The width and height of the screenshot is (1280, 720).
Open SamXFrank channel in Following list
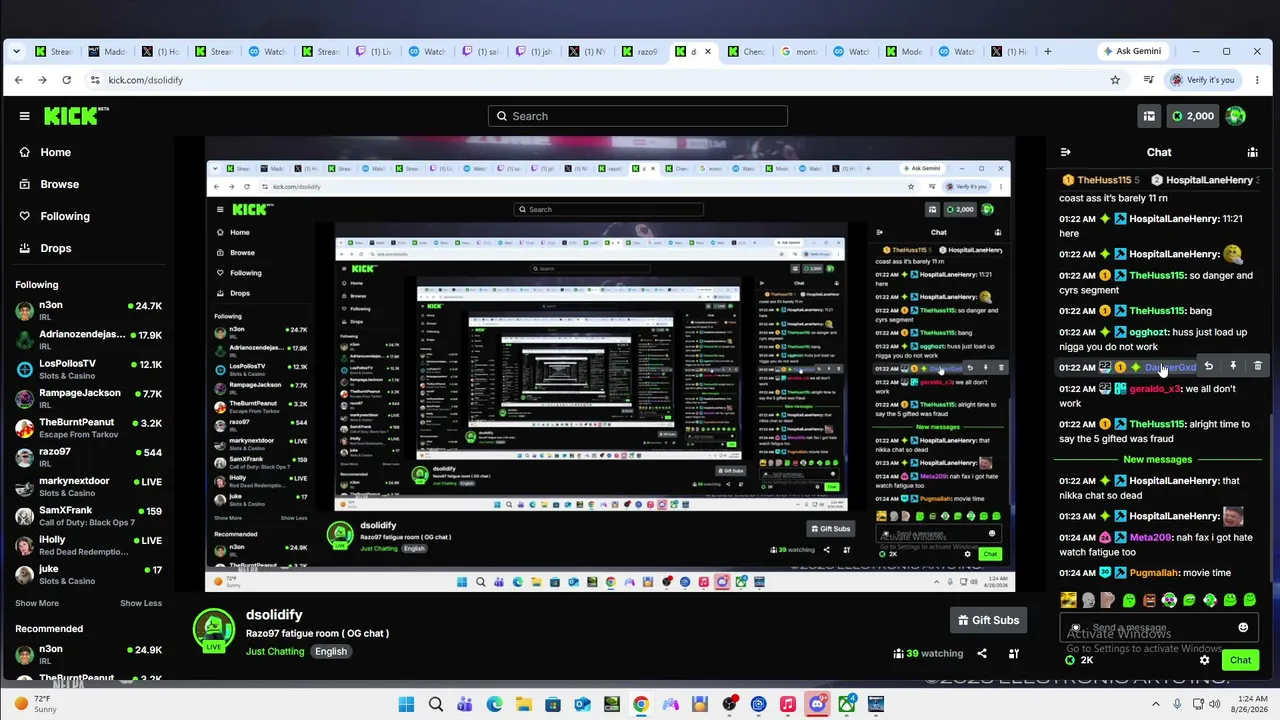(88, 516)
